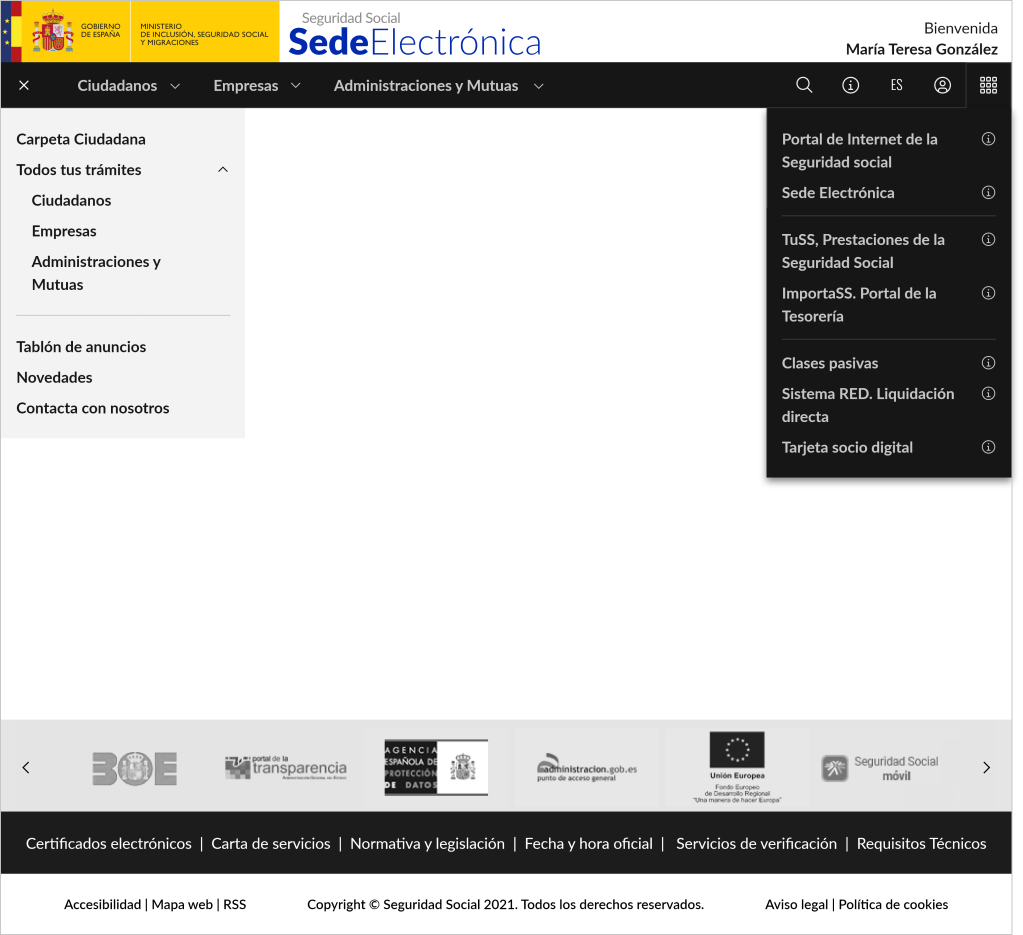Screen dimensions: 1023x935
Task: Select Ciudadanos under Todos tus trámites
Action: [x=71, y=200]
